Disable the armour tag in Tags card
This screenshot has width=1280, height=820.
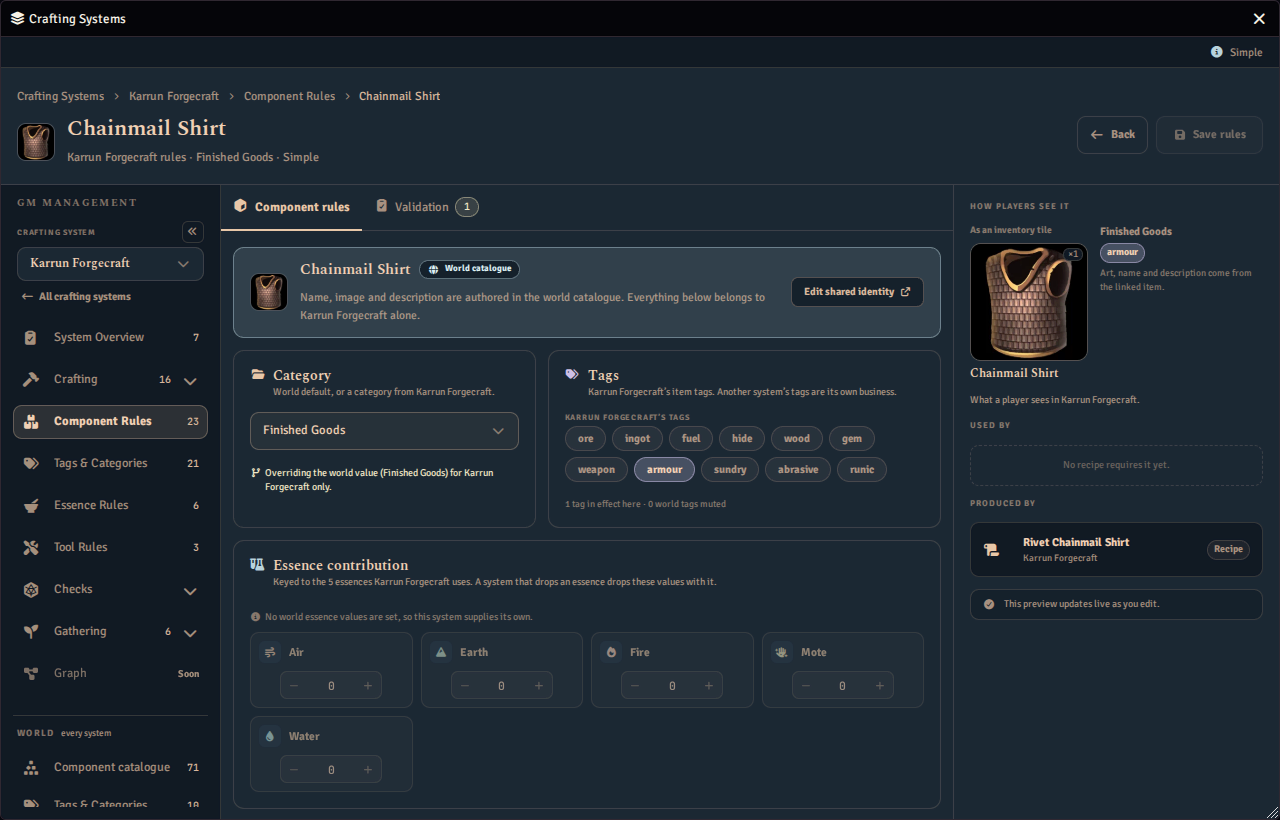pyautogui.click(x=665, y=470)
